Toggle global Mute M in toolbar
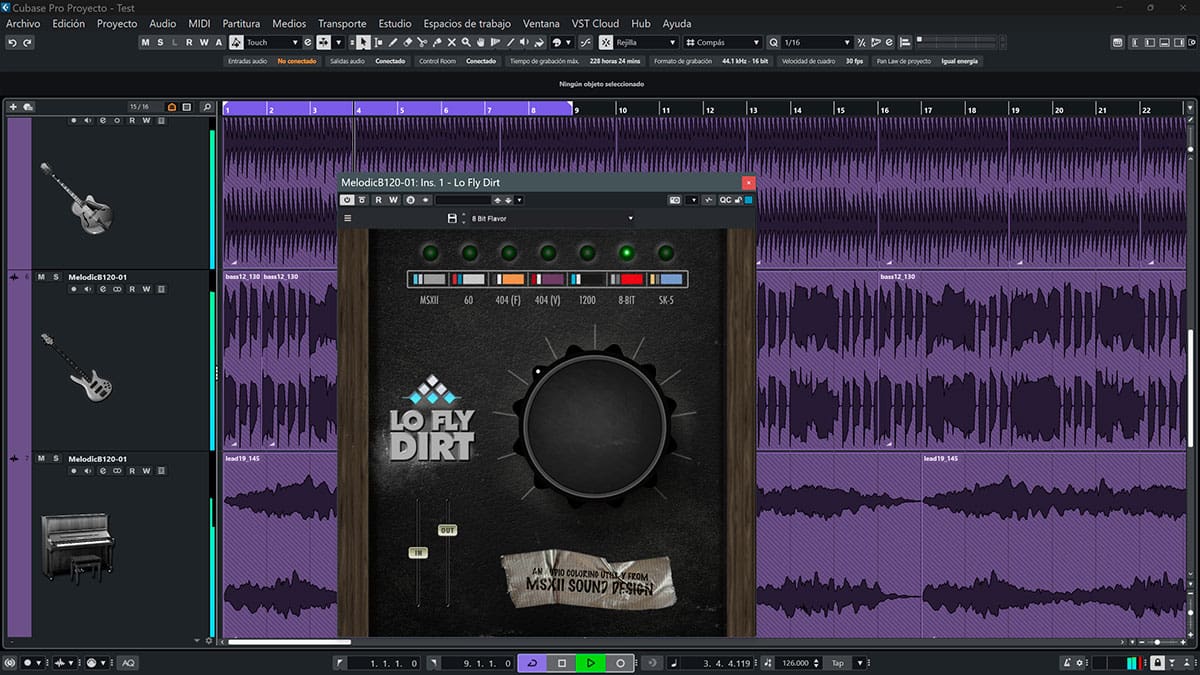The height and width of the screenshot is (675, 1200). point(145,42)
